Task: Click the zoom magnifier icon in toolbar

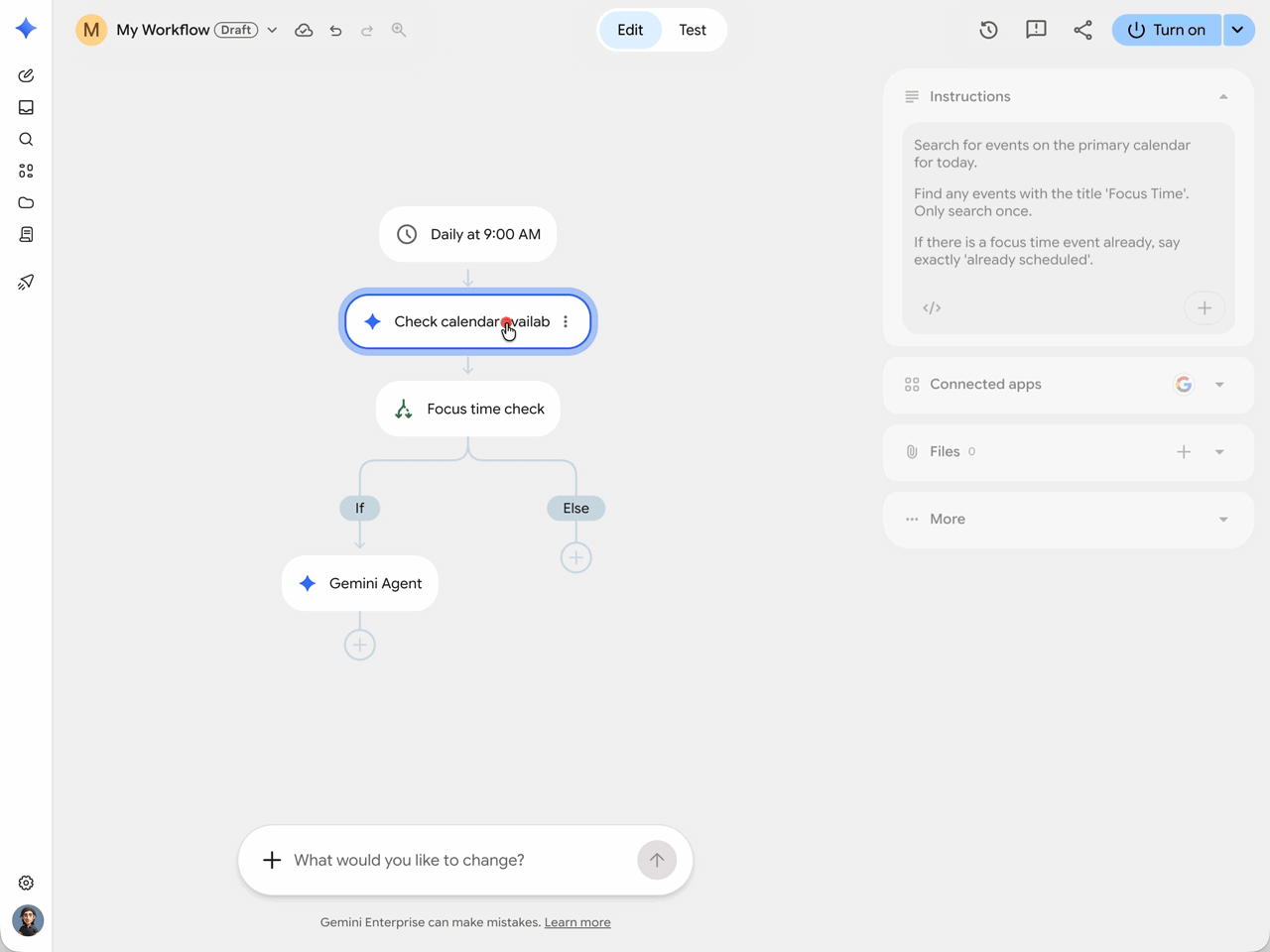Action: [399, 30]
